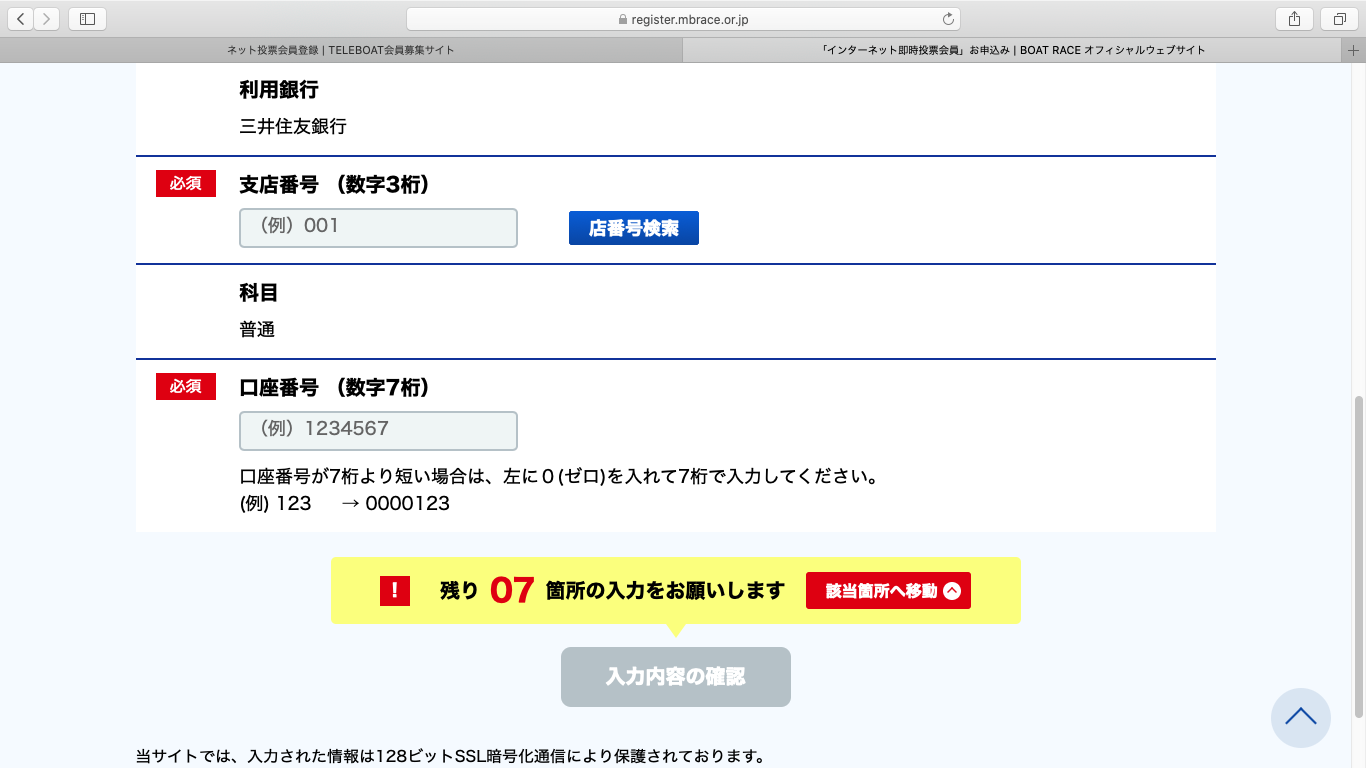The height and width of the screenshot is (768, 1366).
Task: Click the red 07 remaining count
Action: (x=512, y=591)
